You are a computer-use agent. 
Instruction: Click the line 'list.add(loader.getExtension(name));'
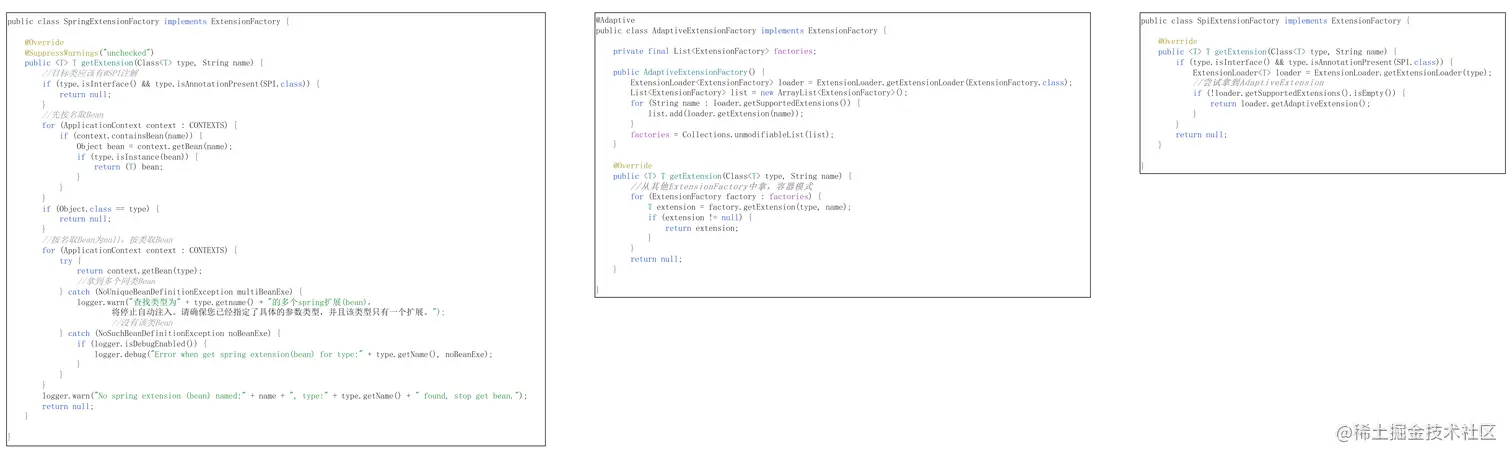coord(726,114)
